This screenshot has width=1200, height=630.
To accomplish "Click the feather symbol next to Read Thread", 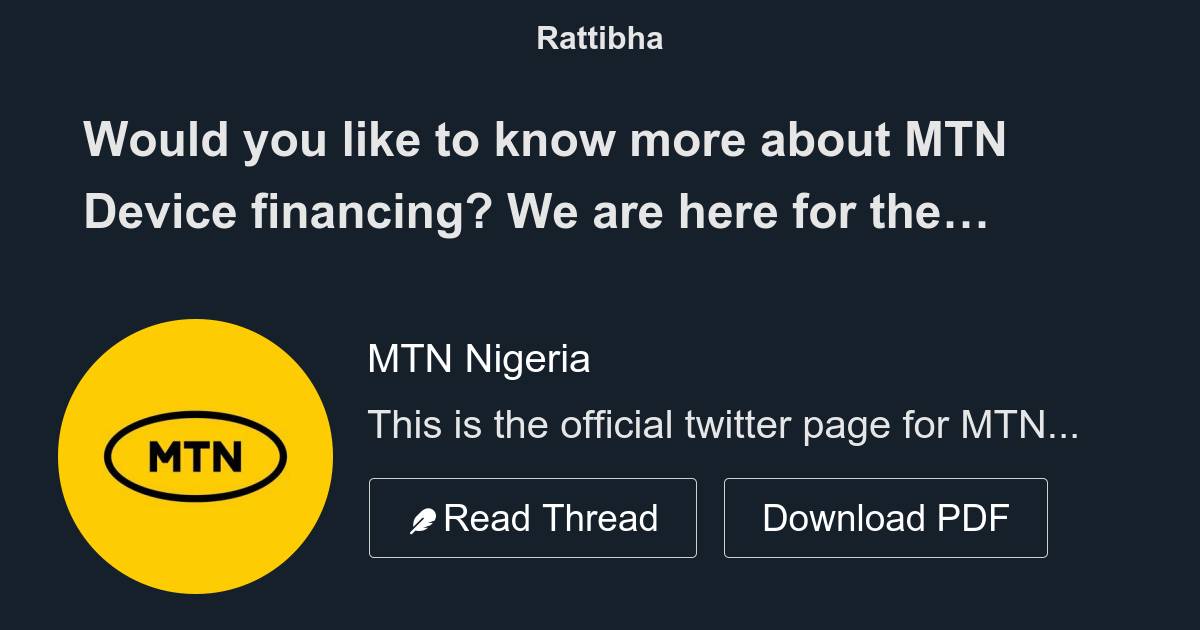I will tap(424, 517).
